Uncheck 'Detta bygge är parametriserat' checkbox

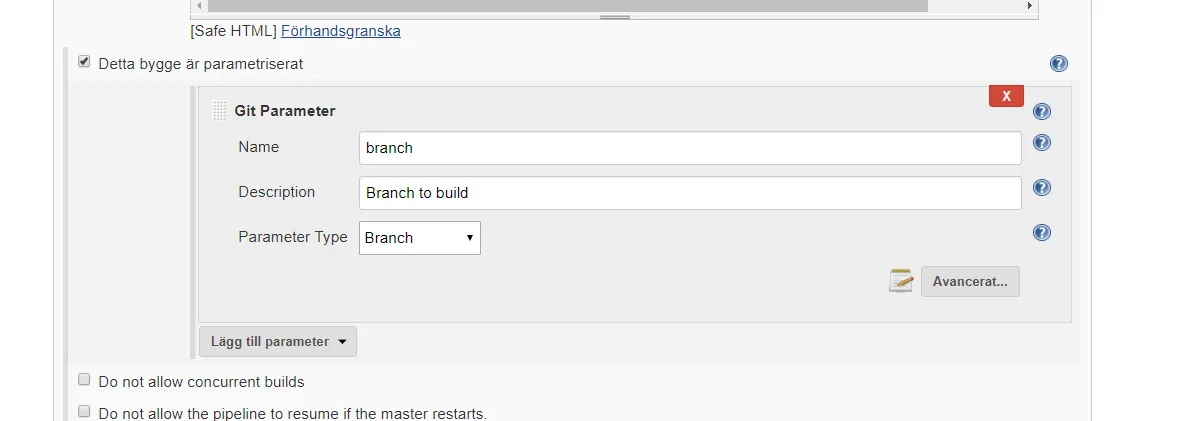[x=84, y=62]
